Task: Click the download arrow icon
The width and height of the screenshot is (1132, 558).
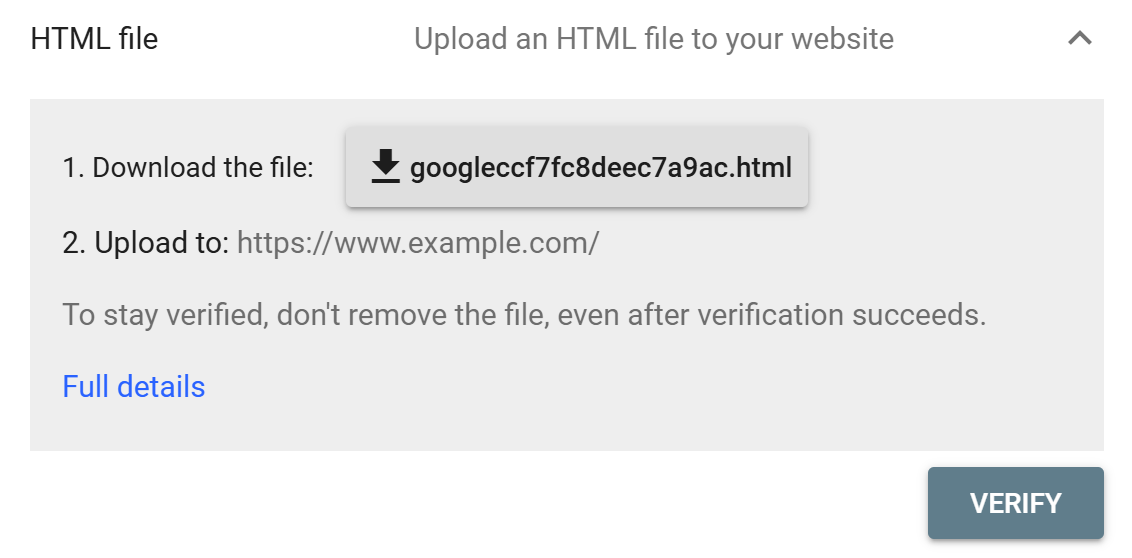Action: [385, 167]
